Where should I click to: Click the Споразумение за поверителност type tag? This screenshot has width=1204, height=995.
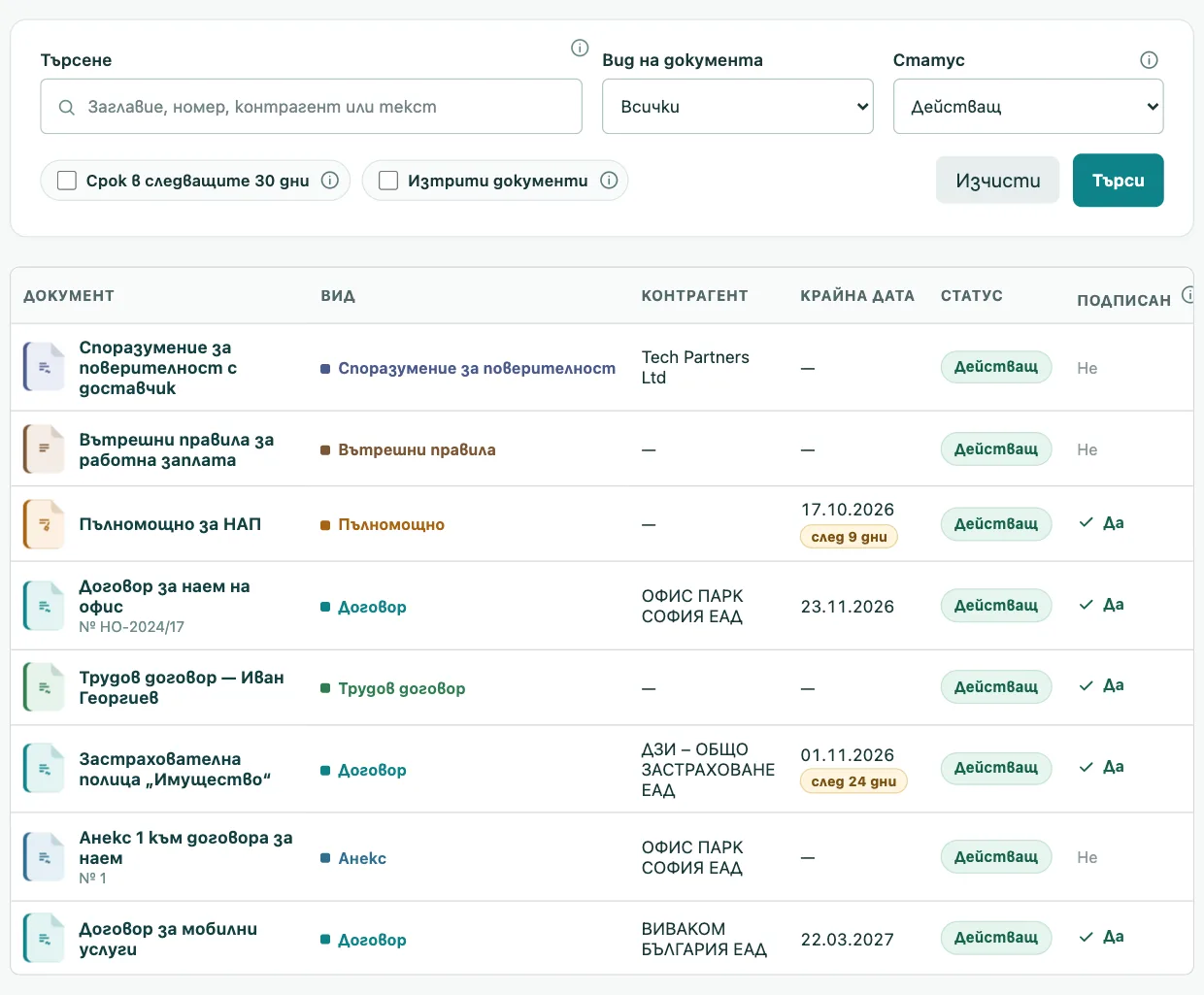468,368
